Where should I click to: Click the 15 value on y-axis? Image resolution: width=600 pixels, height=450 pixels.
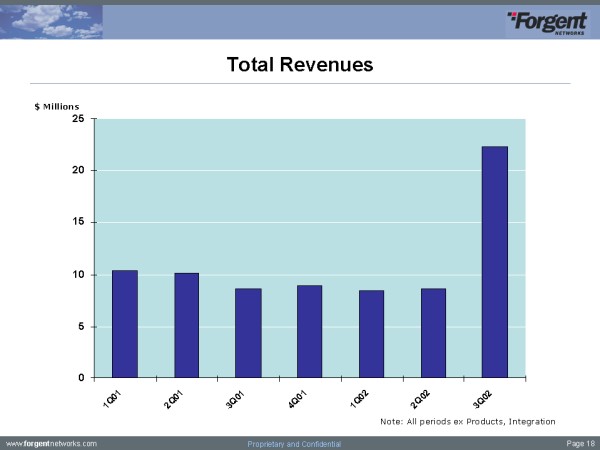click(78, 223)
